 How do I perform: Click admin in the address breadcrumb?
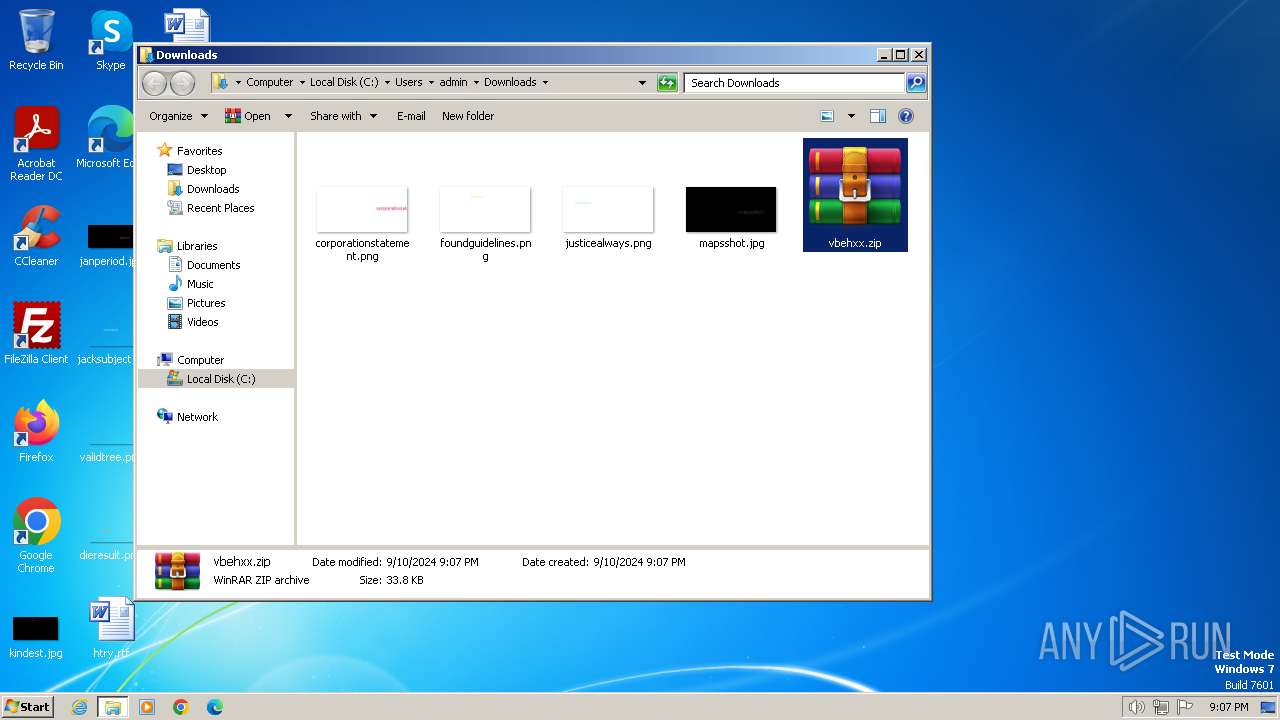tap(453, 83)
